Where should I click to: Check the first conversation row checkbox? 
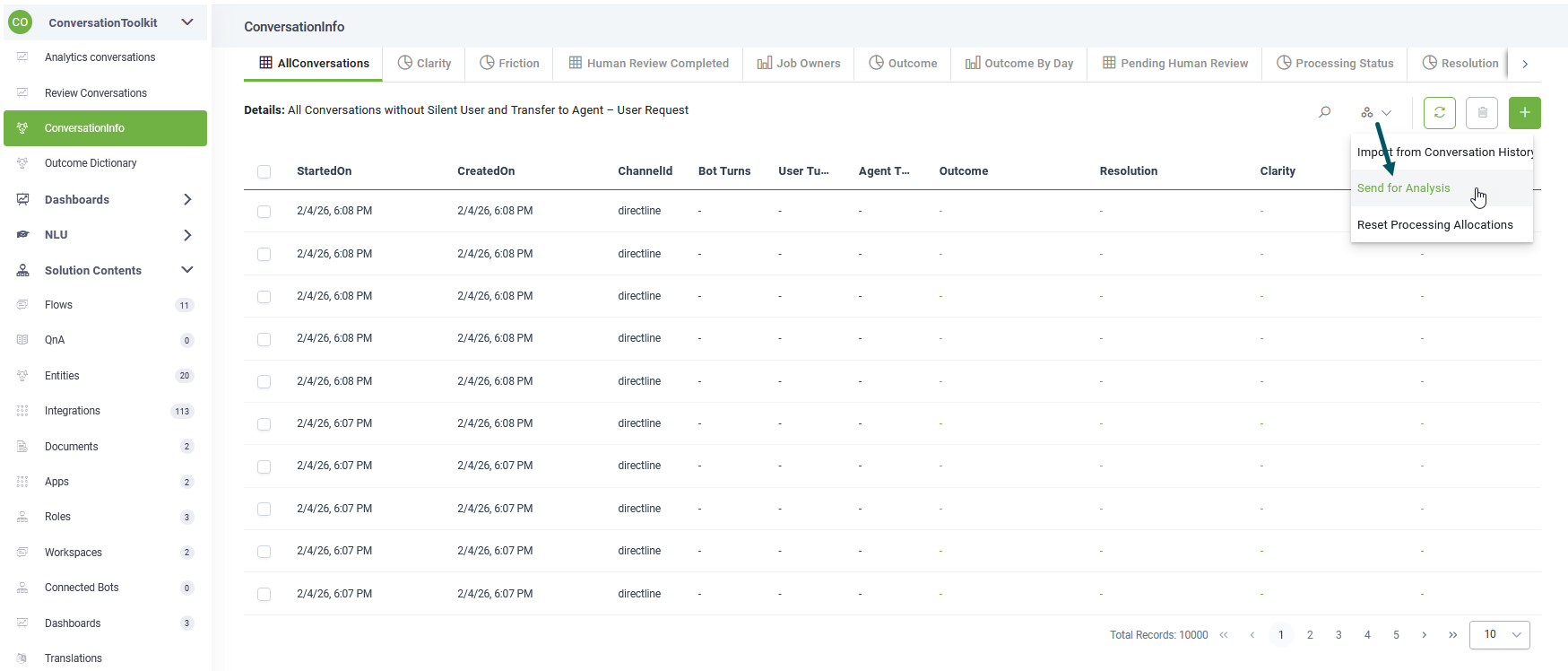(264, 212)
